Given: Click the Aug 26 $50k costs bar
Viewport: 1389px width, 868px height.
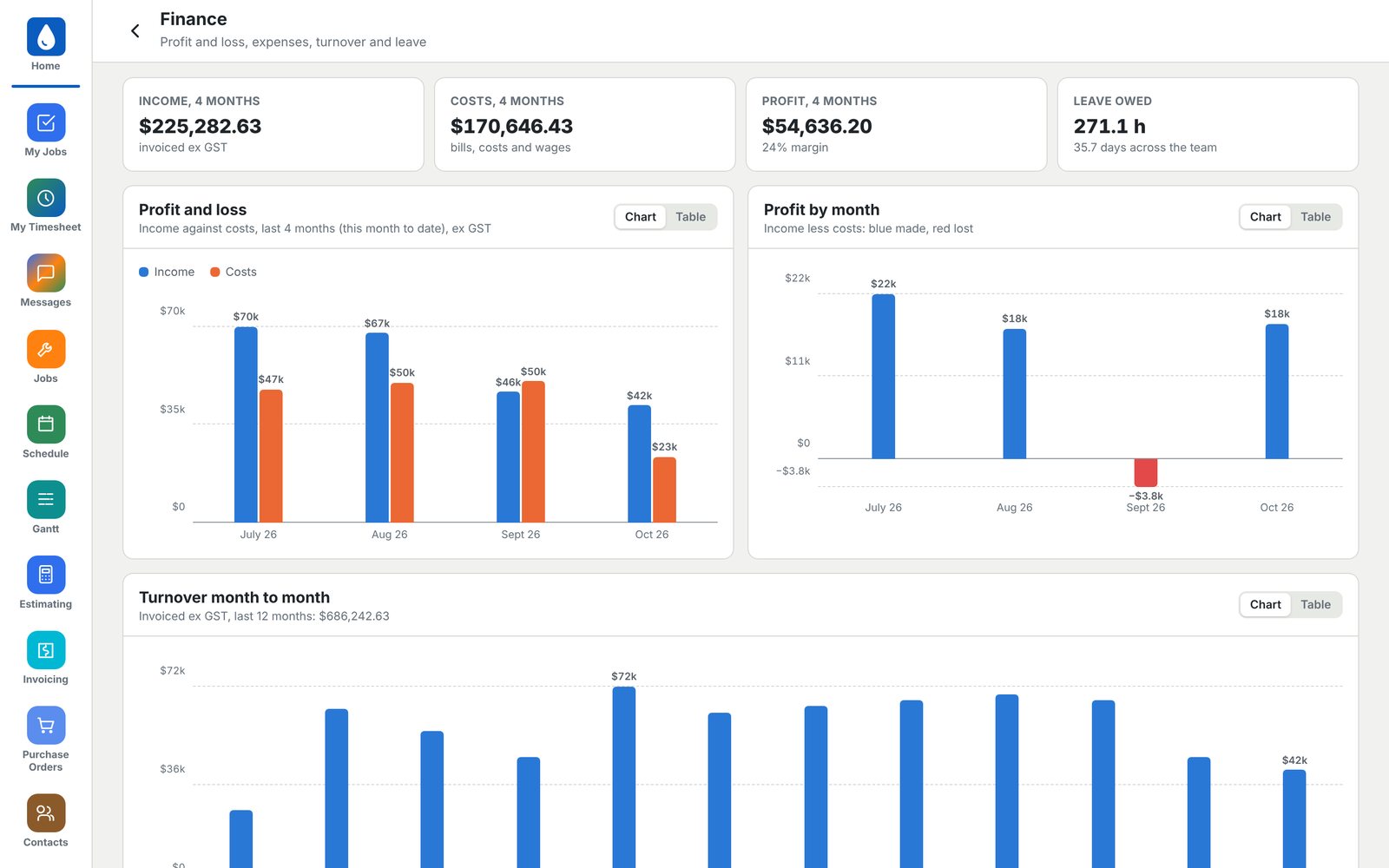Looking at the screenshot, I should pyautogui.click(x=402, y=452).
